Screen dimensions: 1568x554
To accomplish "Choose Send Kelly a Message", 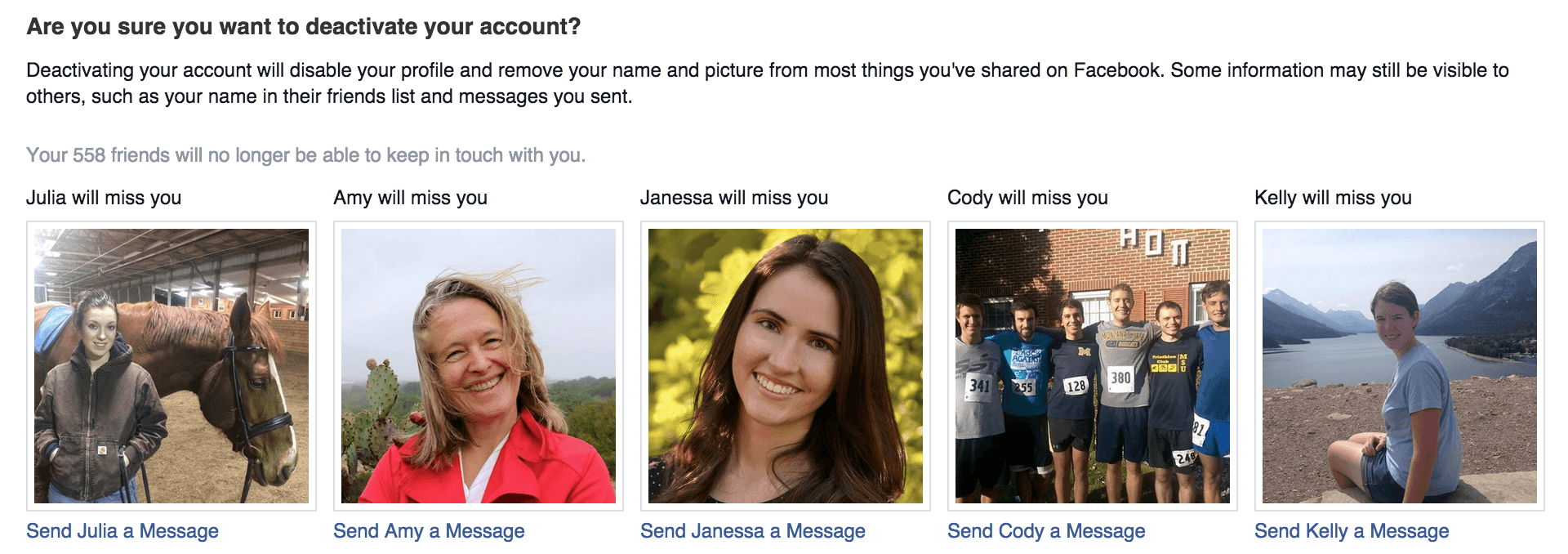I will pos(1352,531).
